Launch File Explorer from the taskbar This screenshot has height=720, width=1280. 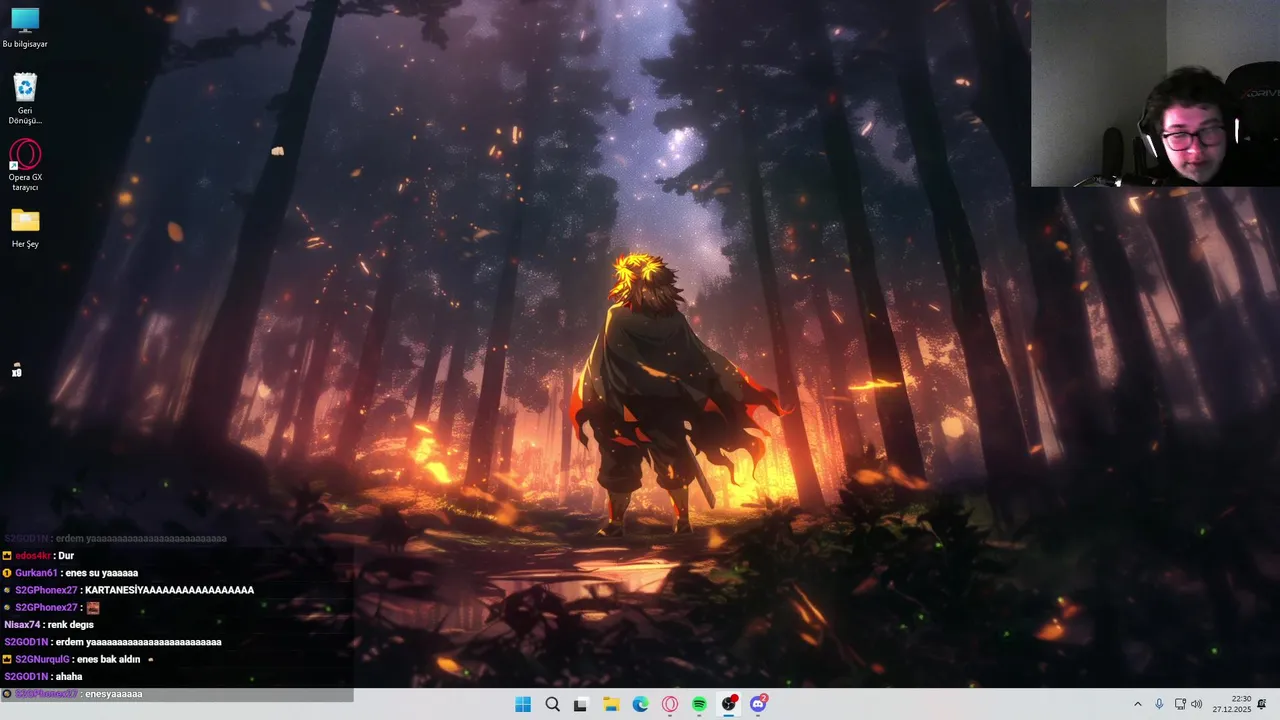[611, 704]
